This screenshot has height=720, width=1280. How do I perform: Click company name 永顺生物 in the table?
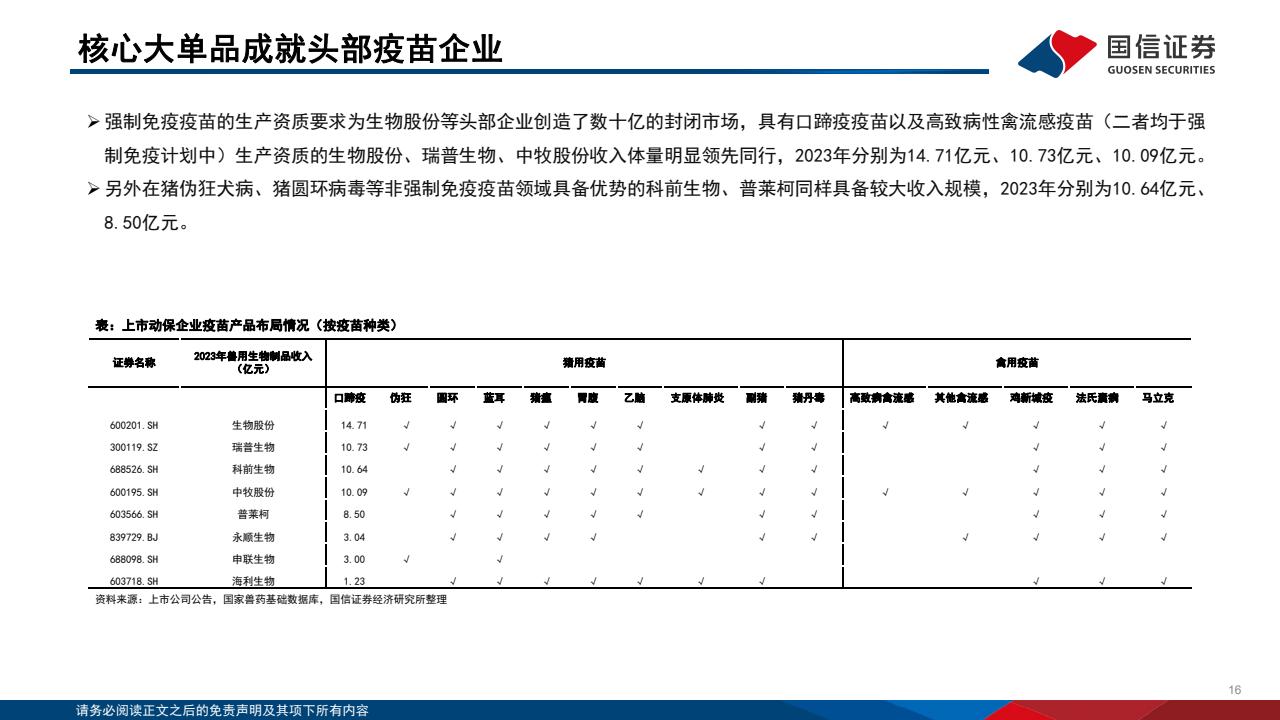click(x=253, y=537)
